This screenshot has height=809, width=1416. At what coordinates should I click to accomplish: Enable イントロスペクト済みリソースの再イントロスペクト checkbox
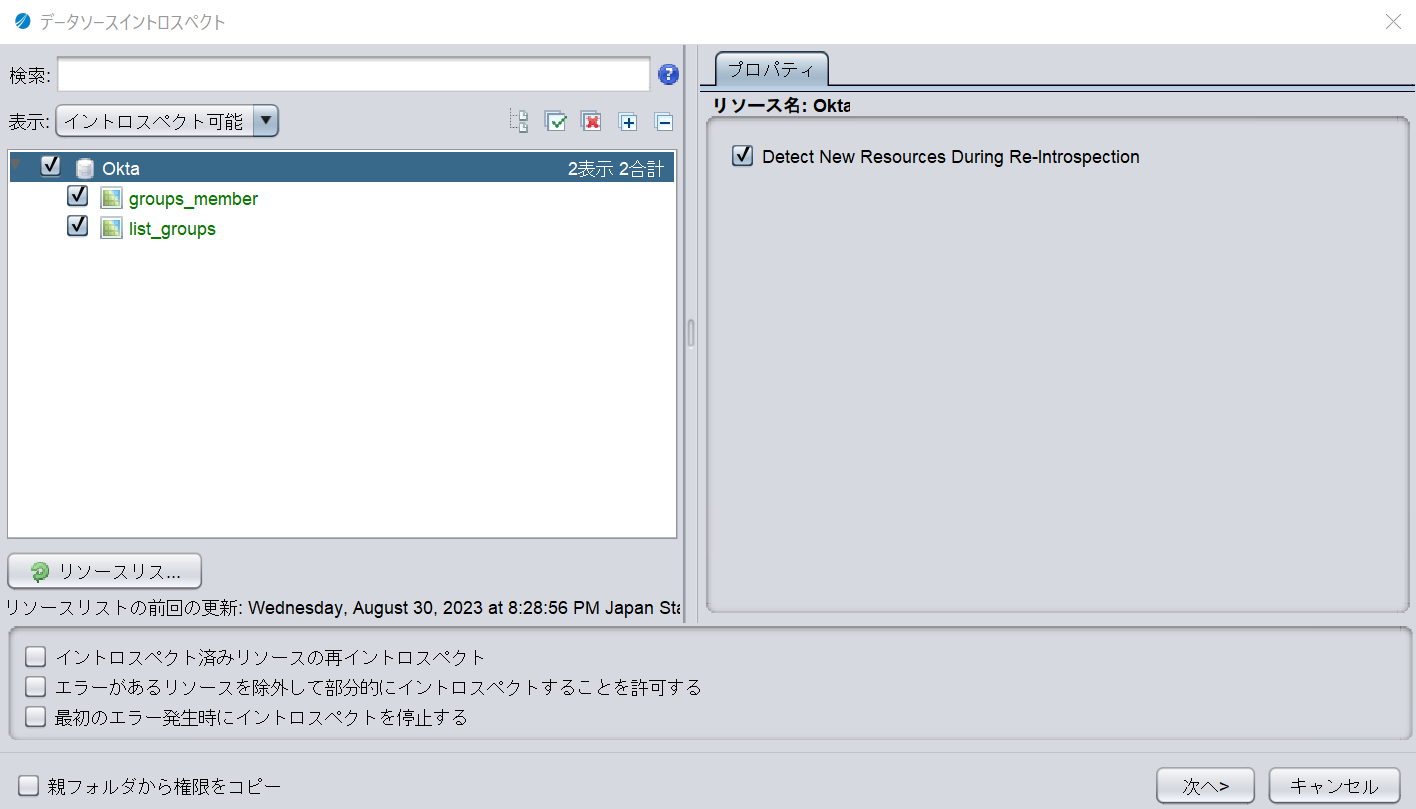36,657
